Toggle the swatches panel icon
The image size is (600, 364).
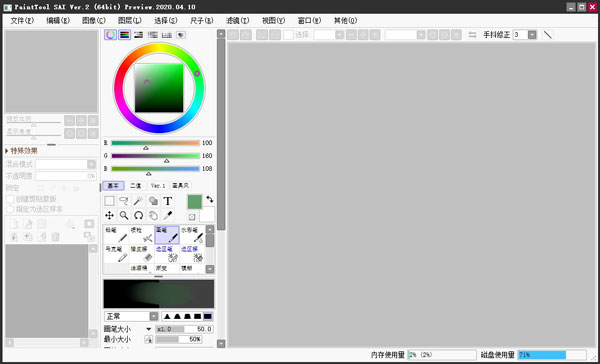[x=167, y=35]
